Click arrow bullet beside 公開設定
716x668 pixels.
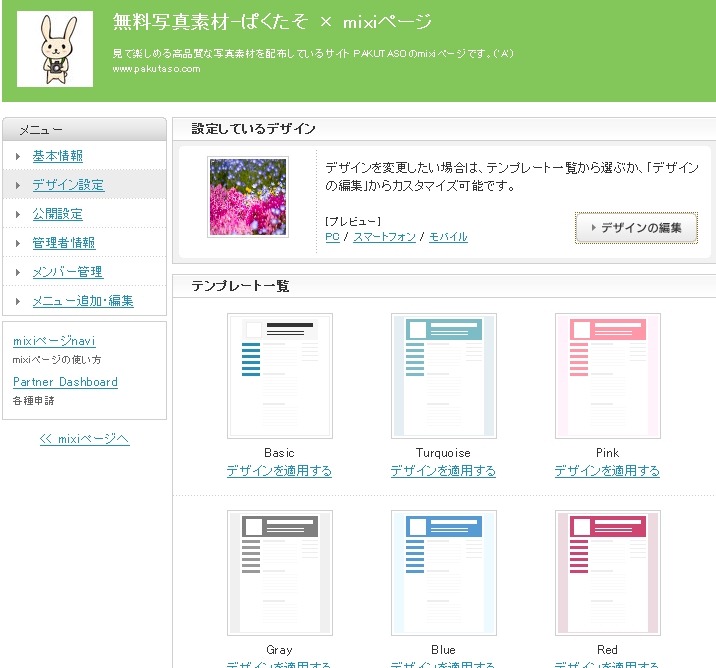click(18, 215)
